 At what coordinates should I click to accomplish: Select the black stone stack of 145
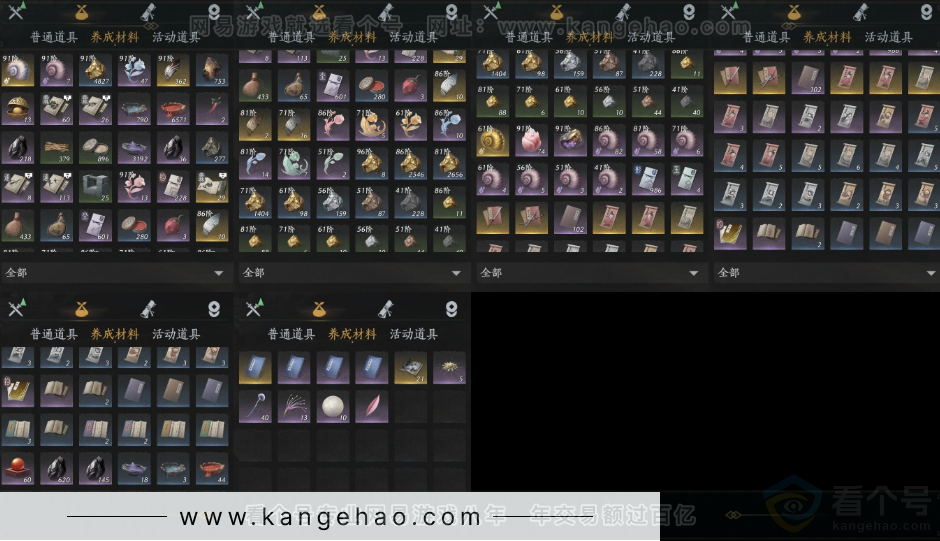(95, 468)
